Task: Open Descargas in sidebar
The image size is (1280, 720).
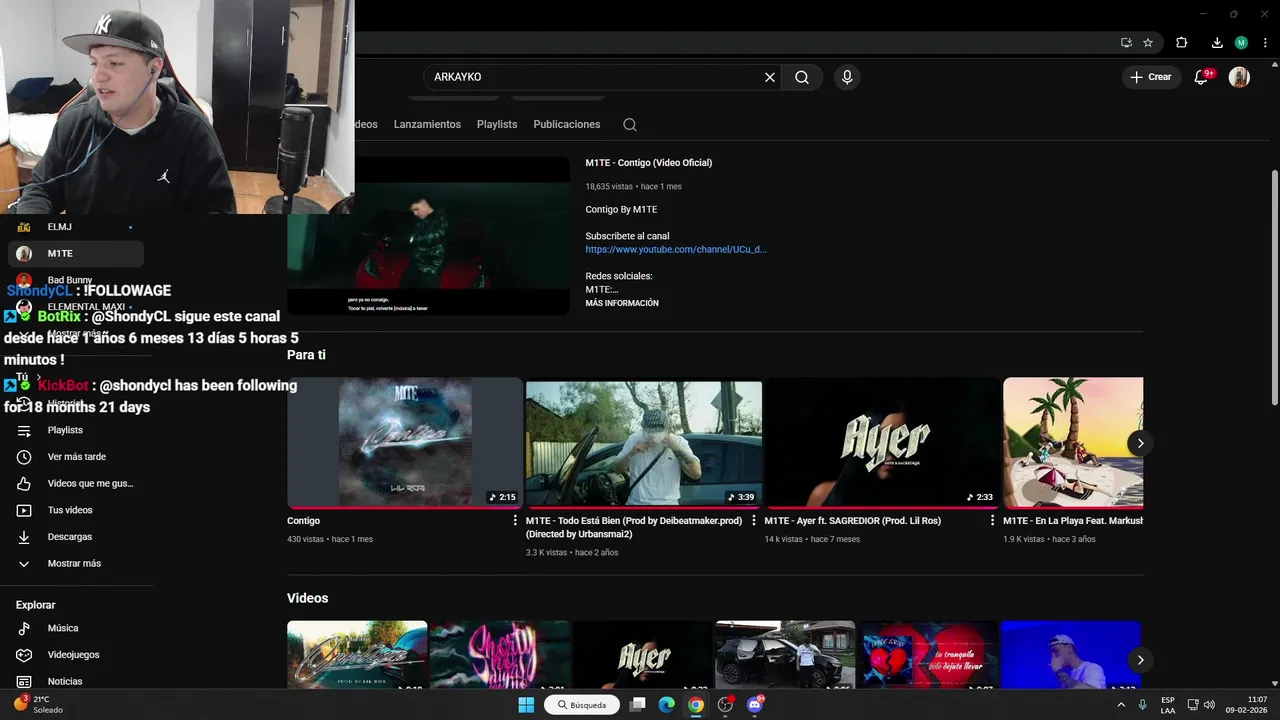Action: pos(77,537)
